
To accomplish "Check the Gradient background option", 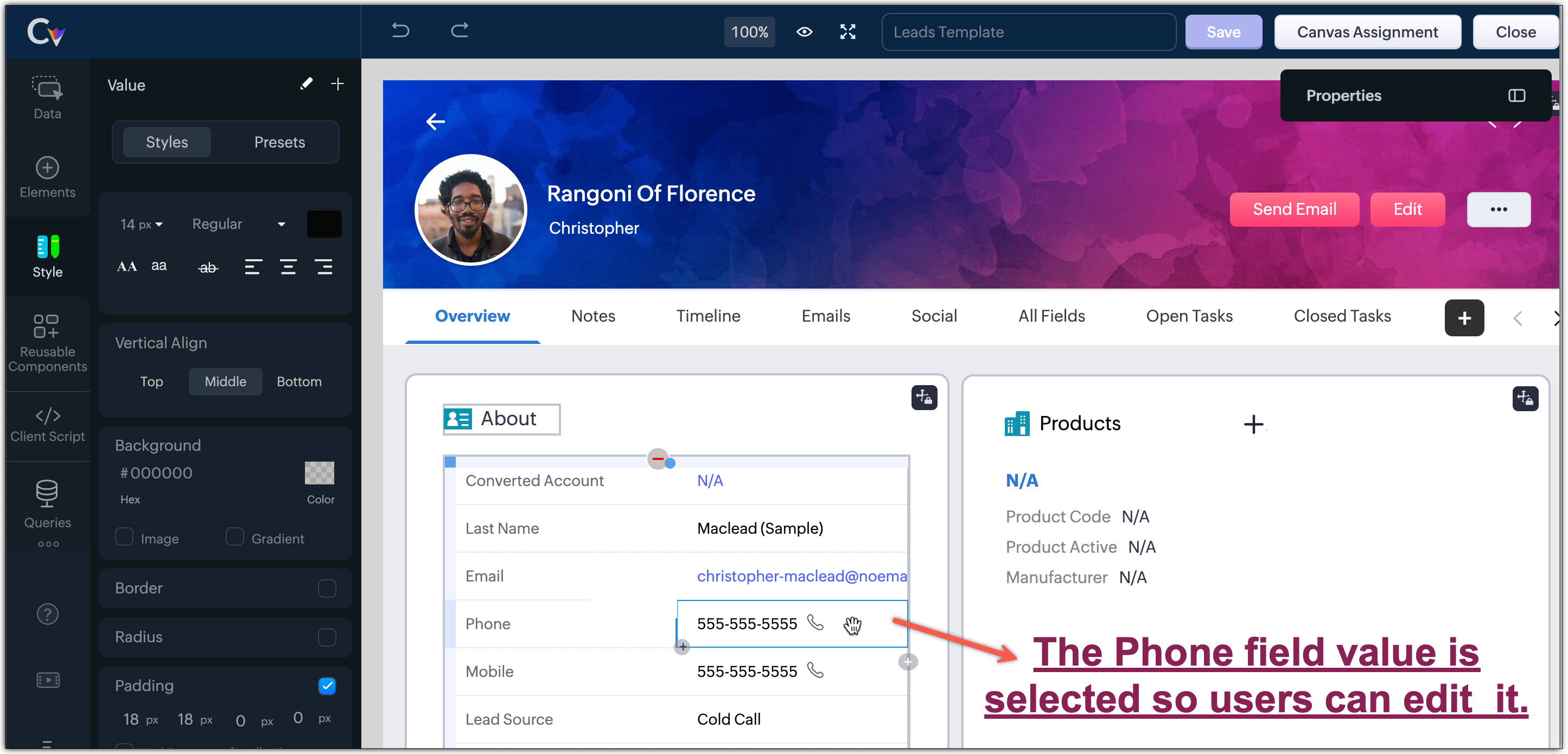I will click(x=235, y=536).
